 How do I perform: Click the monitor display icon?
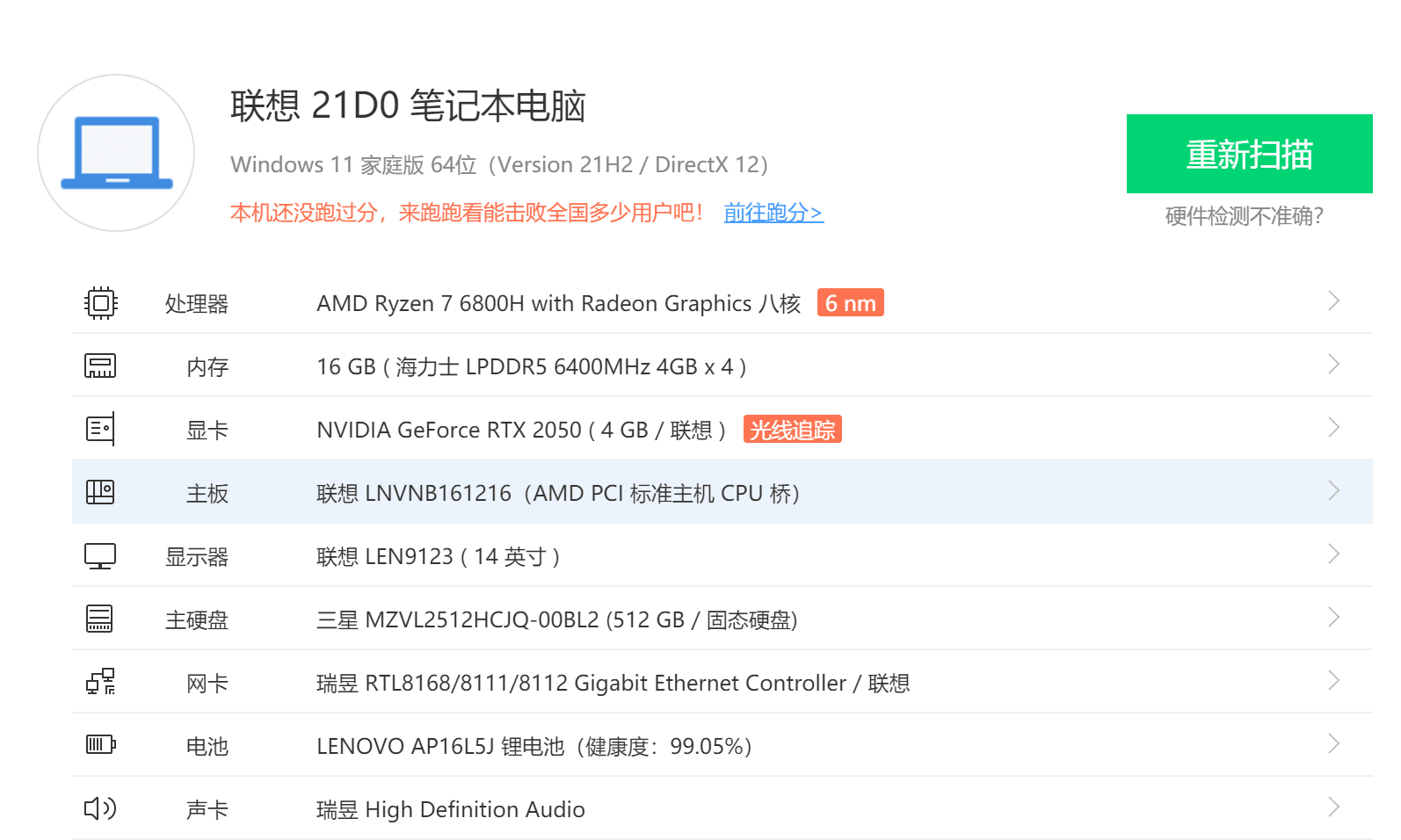[100, 556]
